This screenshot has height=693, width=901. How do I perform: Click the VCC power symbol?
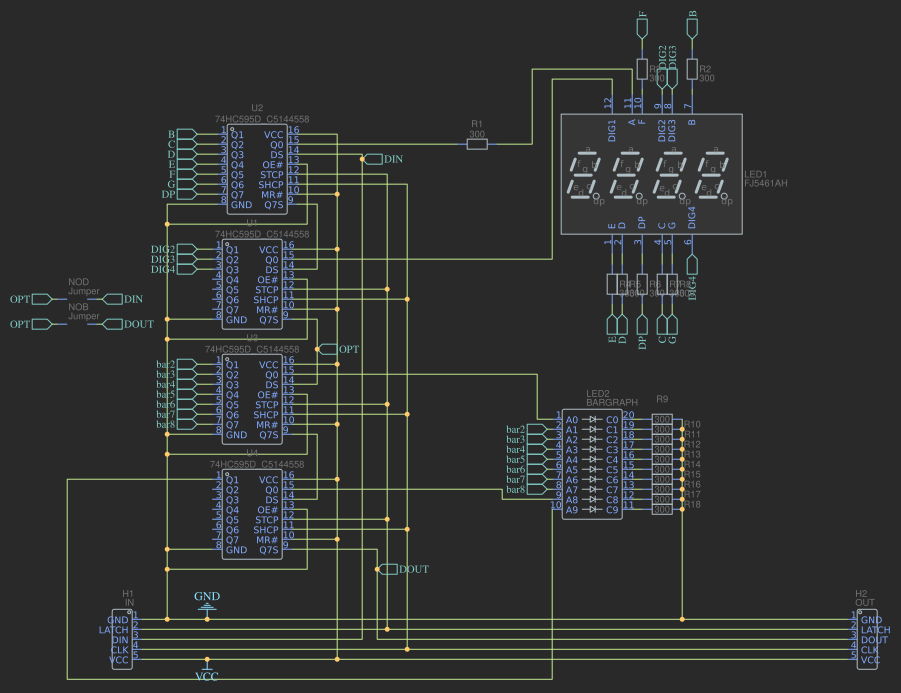tap(207, 671)
